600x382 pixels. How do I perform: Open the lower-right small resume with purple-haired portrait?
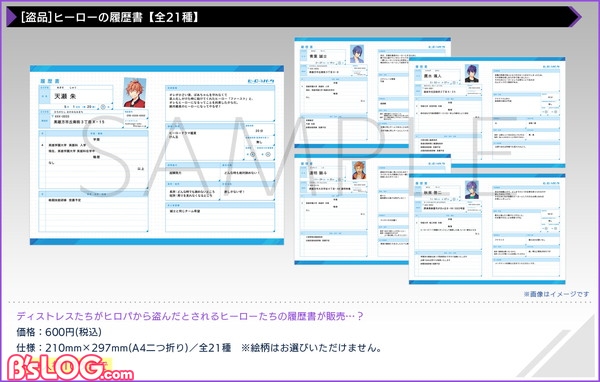click(487, 229)
